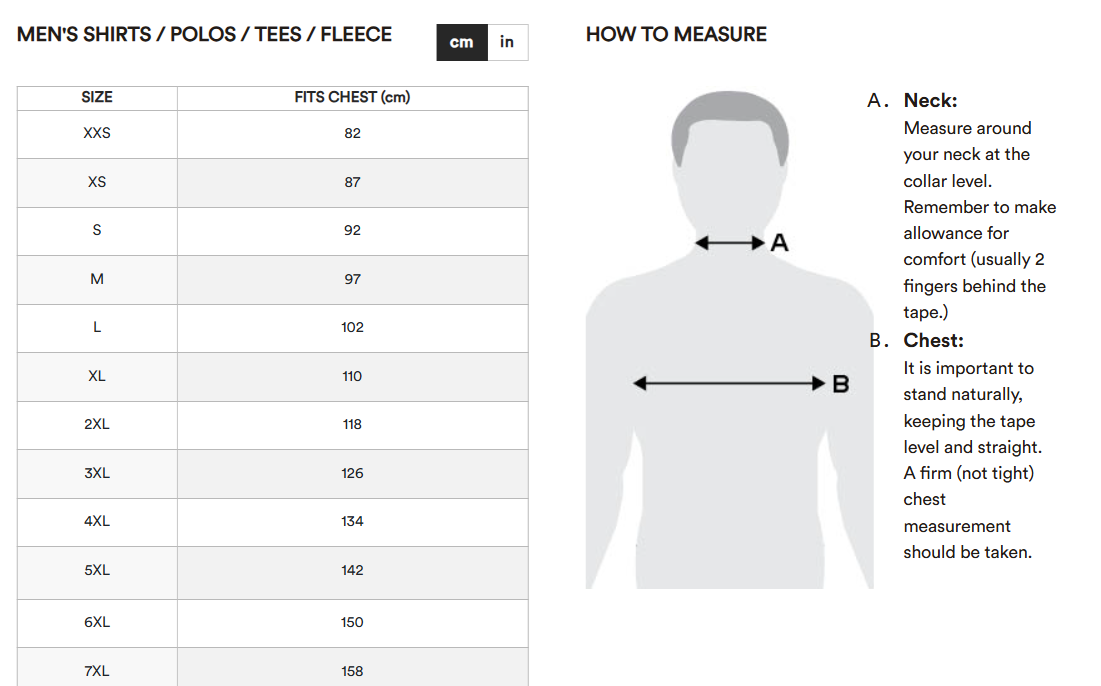Click the neck measurement arrow A
Screen dimensions: 1101x686
pos(730,243)
